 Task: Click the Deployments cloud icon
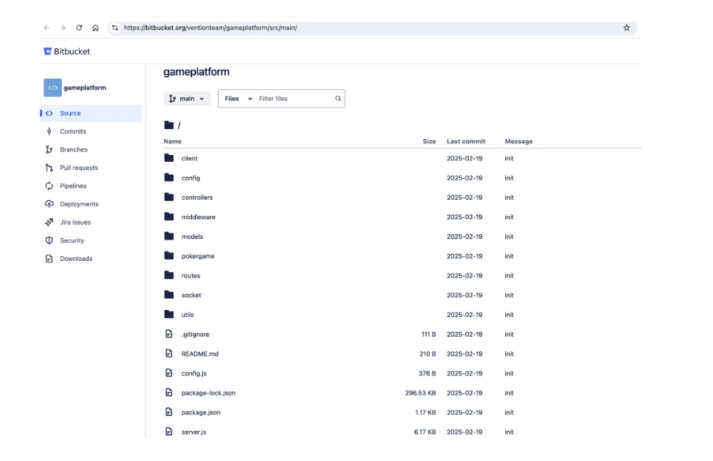click(x=50, y=204)
